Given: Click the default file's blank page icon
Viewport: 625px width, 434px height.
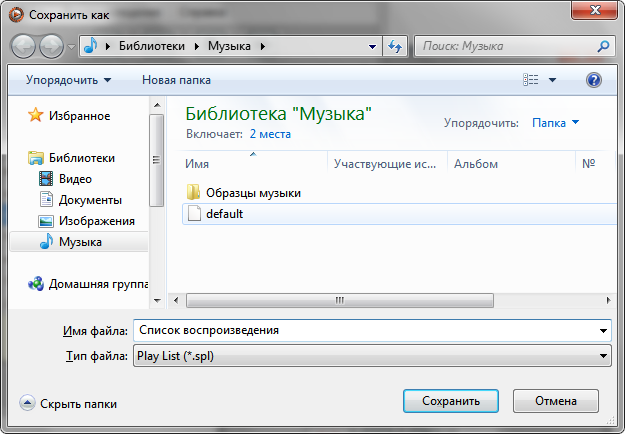Looking at the screenshot, I should (194, 213).
